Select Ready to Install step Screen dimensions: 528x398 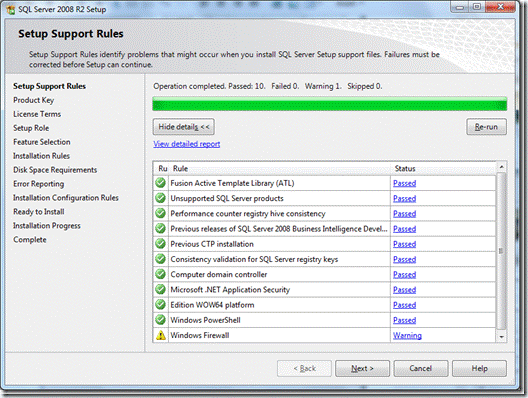click(39, 212)
